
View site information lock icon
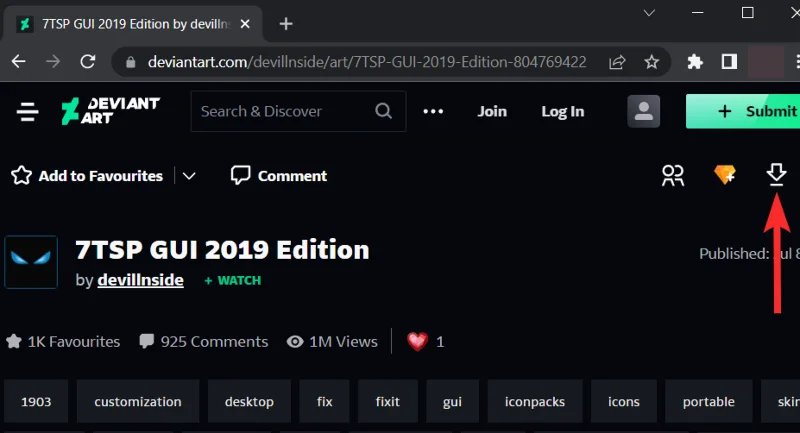(131, 62)
